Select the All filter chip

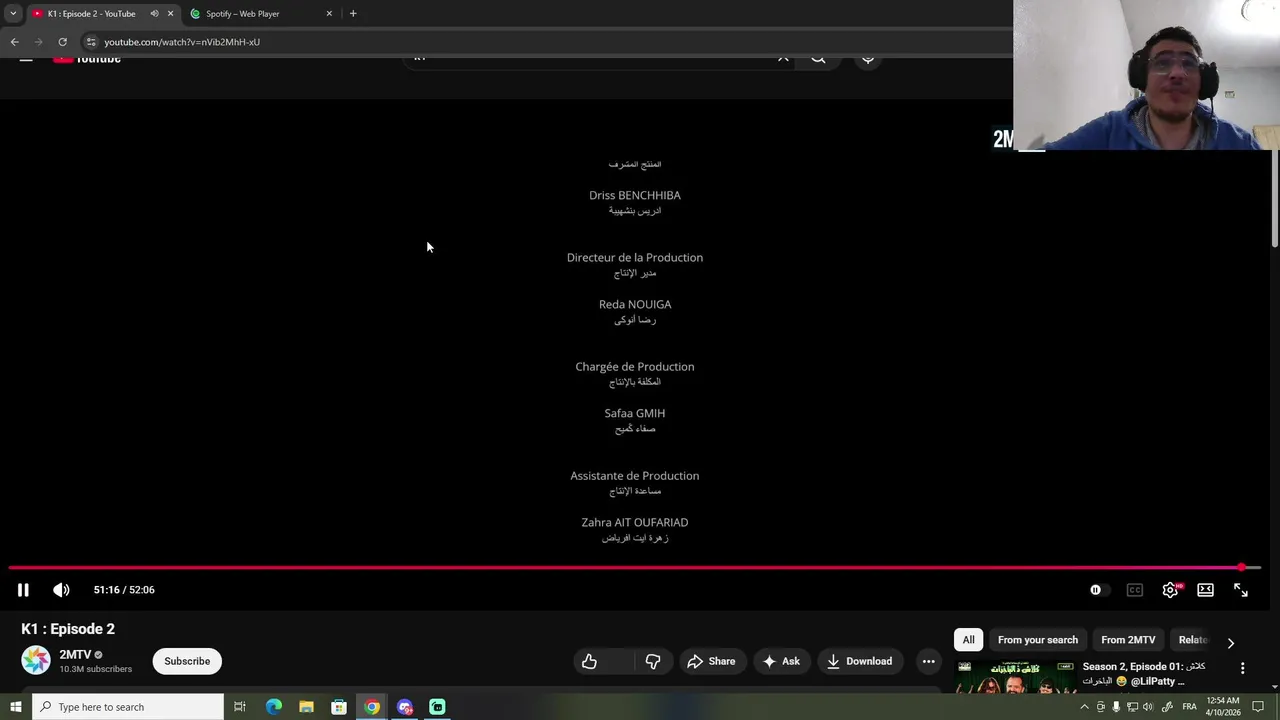pyautogui.click(x=968, y=640)
